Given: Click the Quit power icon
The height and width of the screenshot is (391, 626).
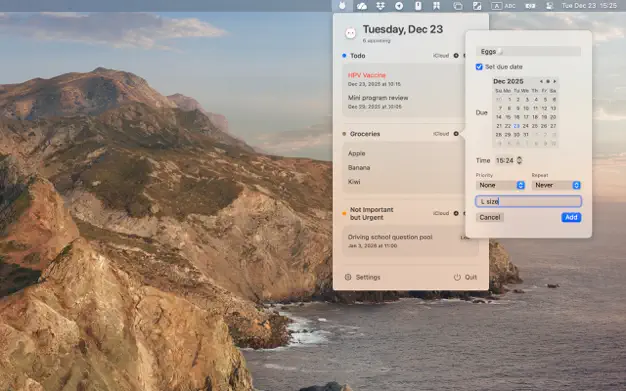Looking at the screenshot, I should pos(457,277).
